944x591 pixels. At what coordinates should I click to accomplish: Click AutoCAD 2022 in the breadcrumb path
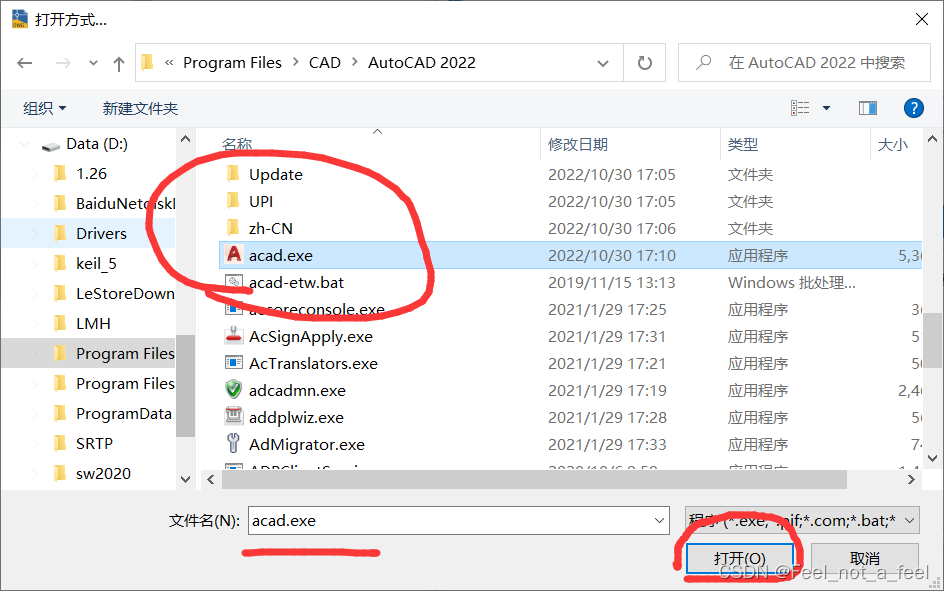(x=422, y=63)
